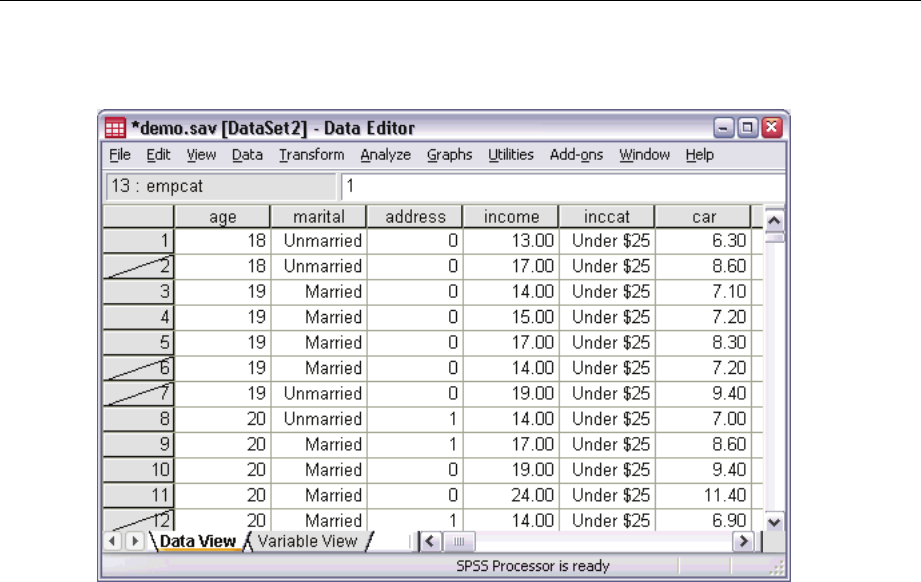Viewport: 921px width, 582px height.
Task: Open the View menu
Action: [201, 154]
